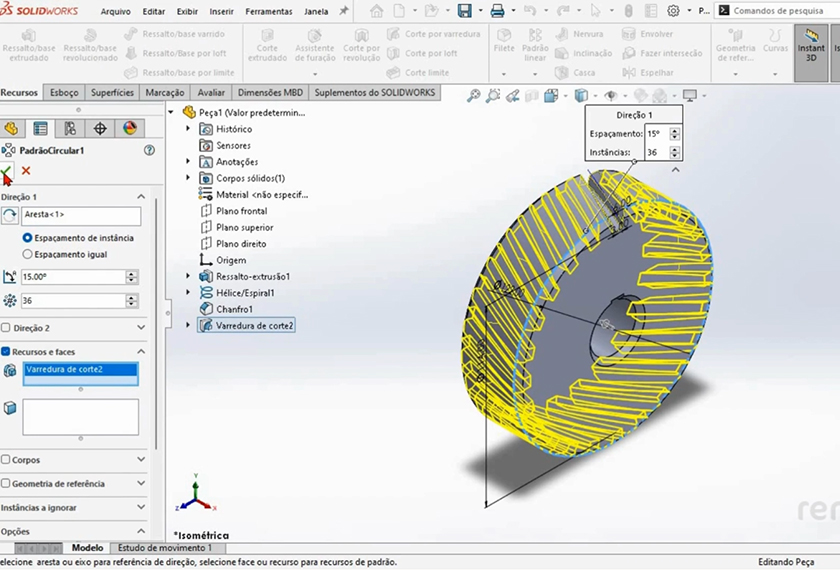The width and height of the screenshot is (840, 570).
Task: Click the reverse direction icon beside Aresta<1>
Action: tap(10, 217)
